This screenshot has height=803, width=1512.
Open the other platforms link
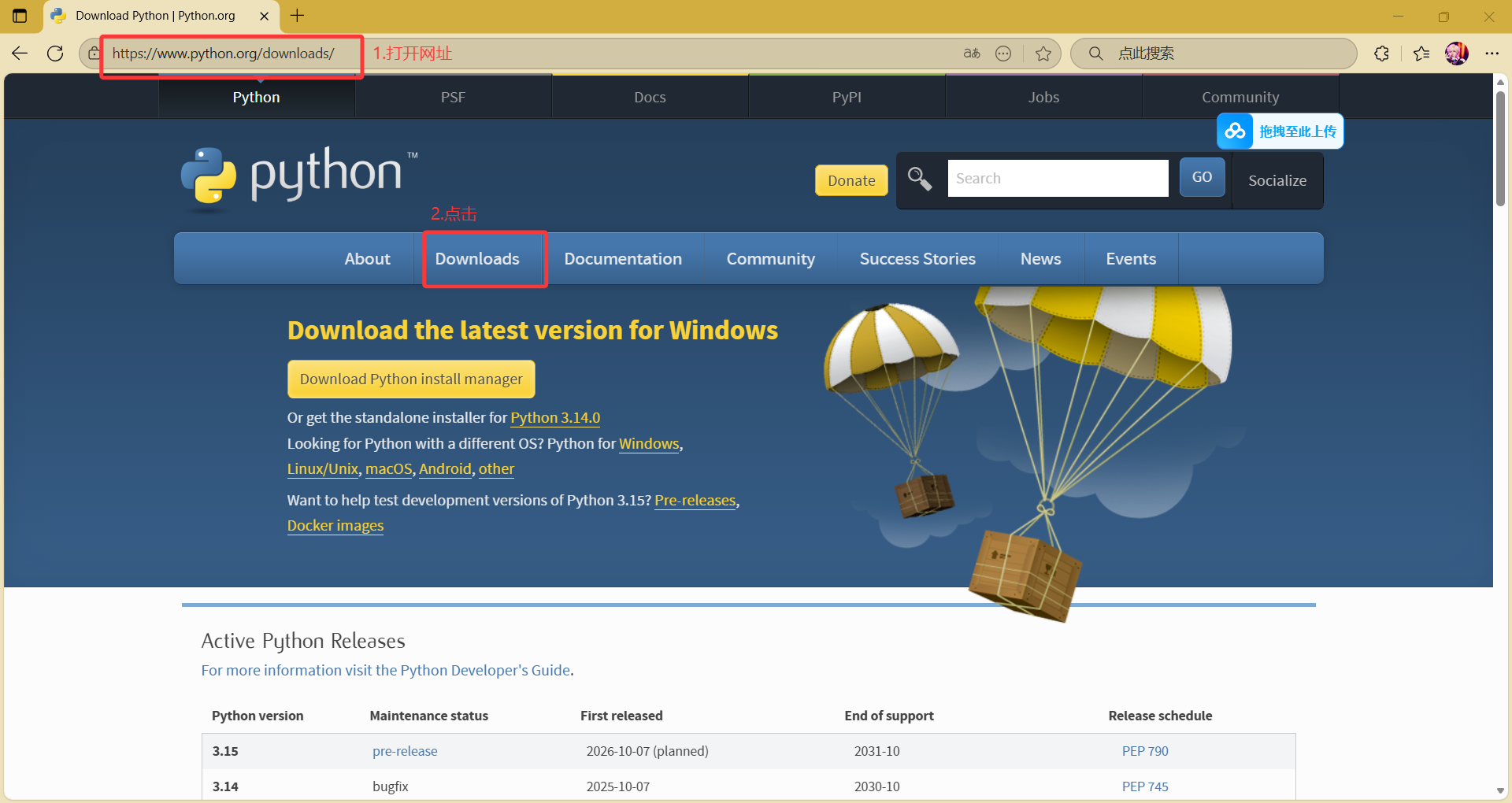click(x=496, y=468)
